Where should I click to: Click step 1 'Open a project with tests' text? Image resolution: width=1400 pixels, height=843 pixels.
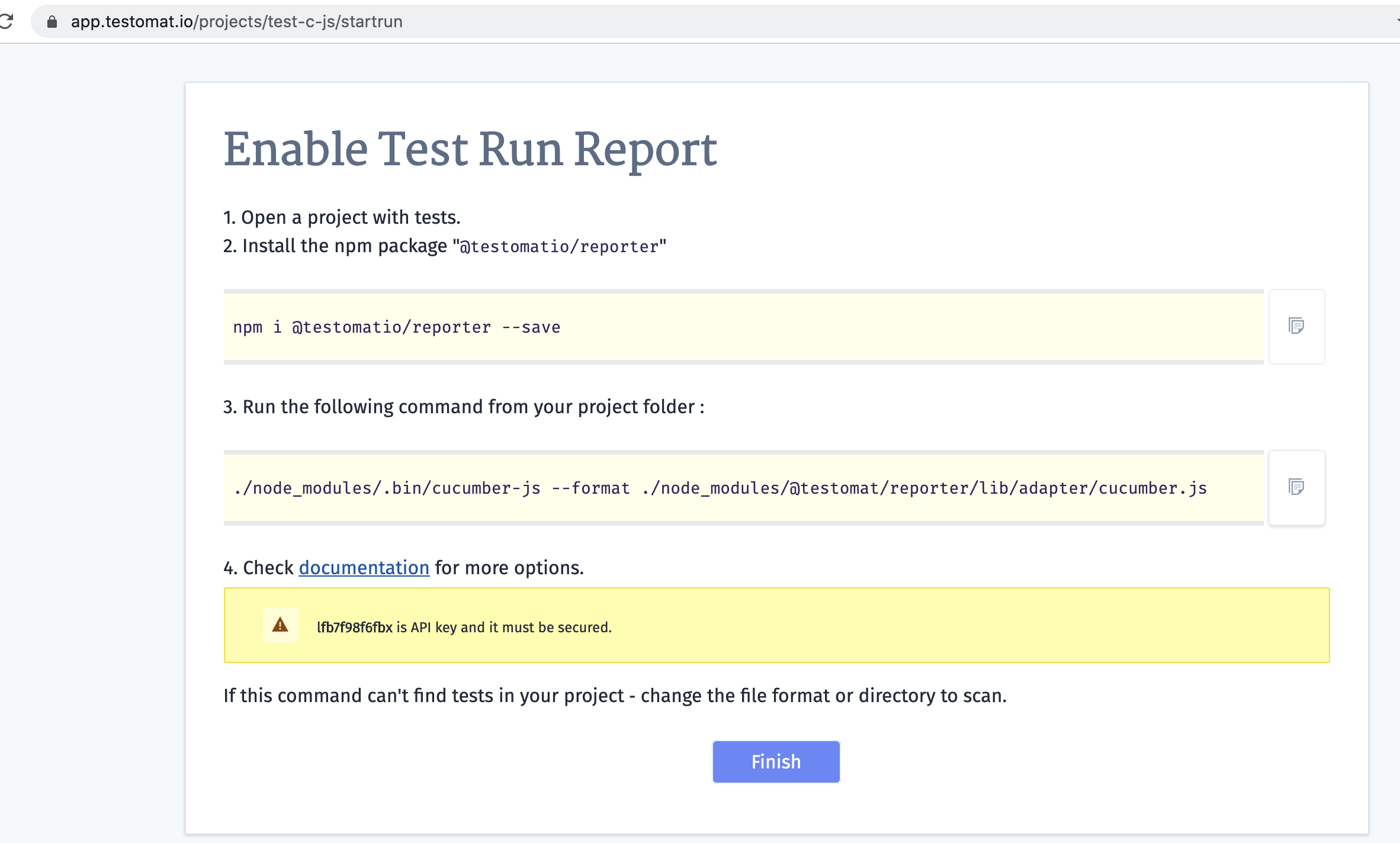click(x=341, y=217)
